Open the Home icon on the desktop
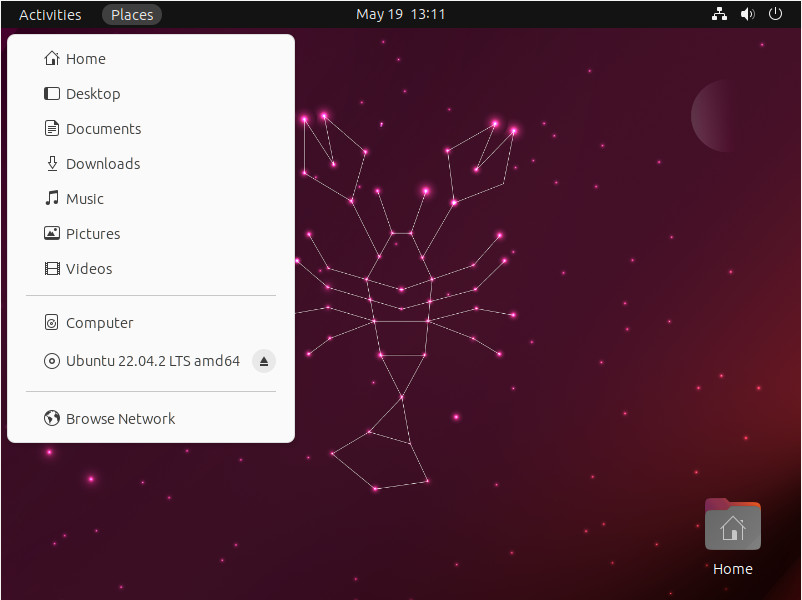Image resolution: width=802 pixels, height=600 pixels. pyautogui.click(x=732, y=524)
